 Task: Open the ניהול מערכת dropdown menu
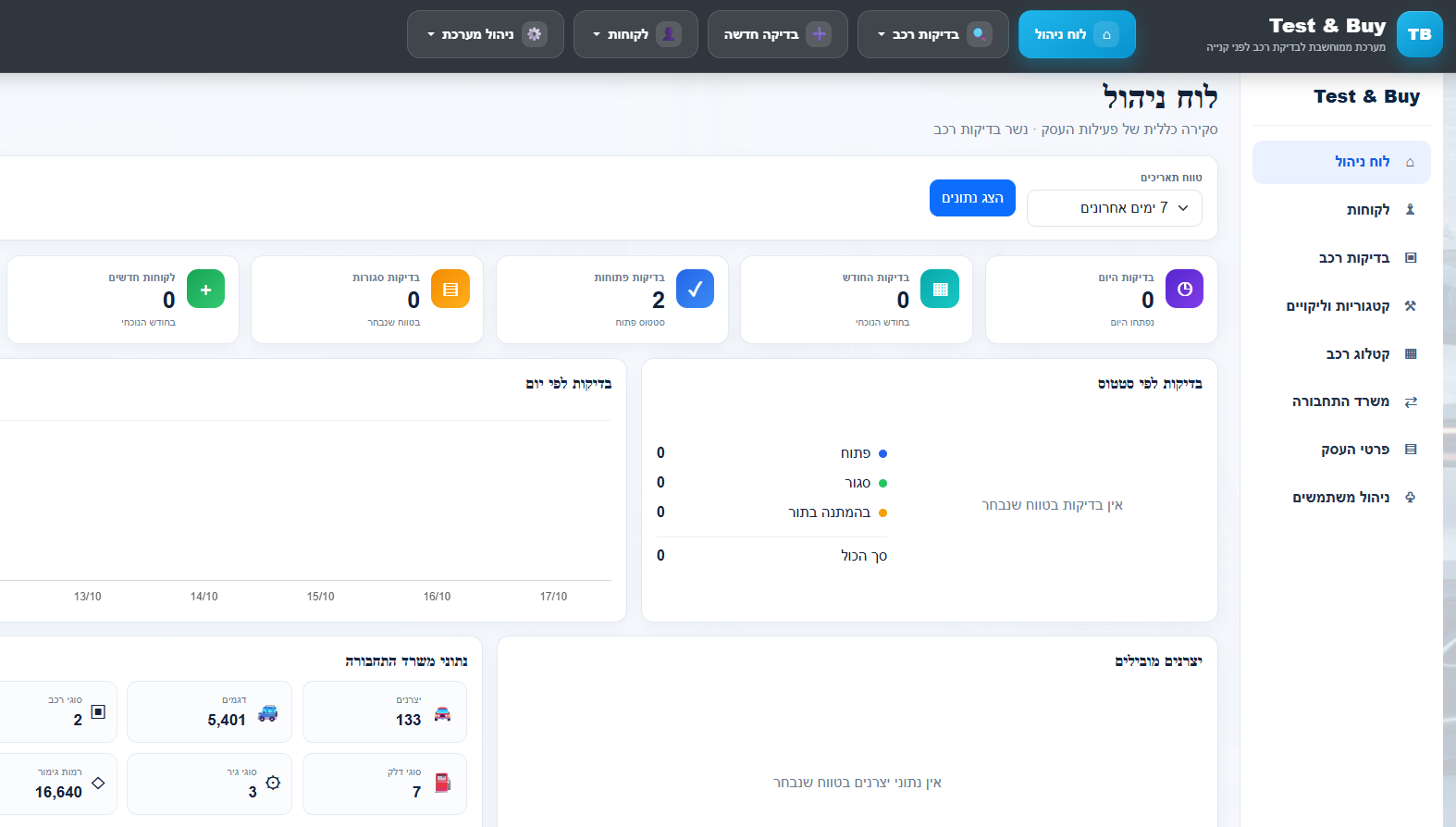[485, 34]
